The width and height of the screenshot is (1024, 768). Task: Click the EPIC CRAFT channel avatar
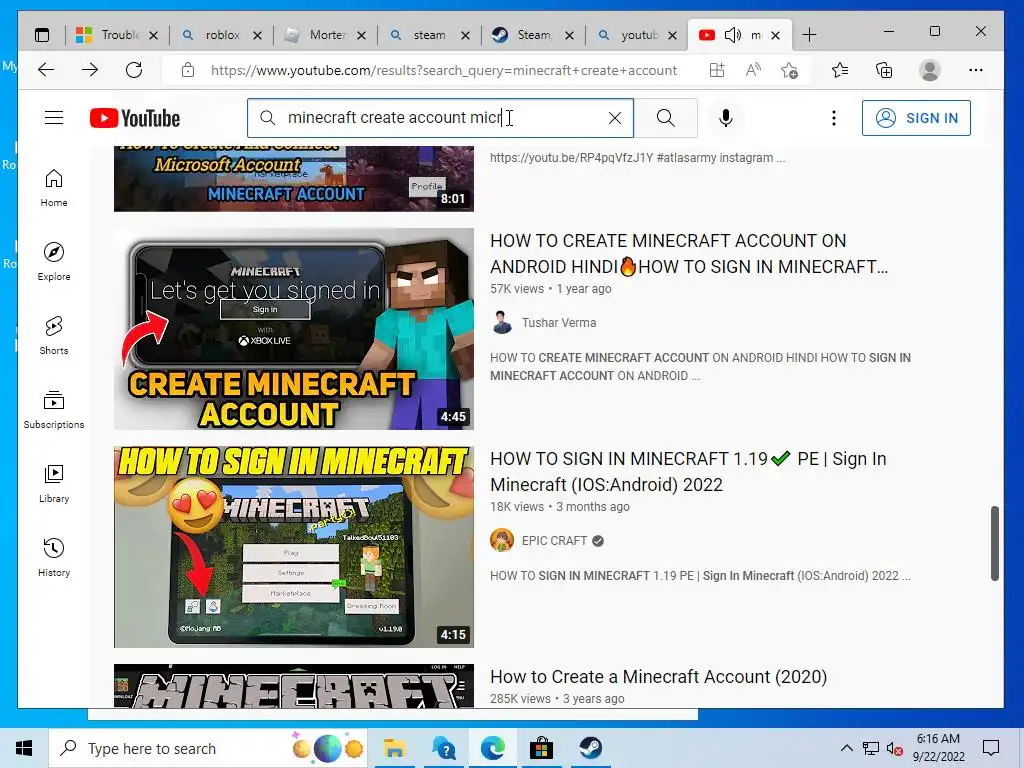tap(502, 541)
